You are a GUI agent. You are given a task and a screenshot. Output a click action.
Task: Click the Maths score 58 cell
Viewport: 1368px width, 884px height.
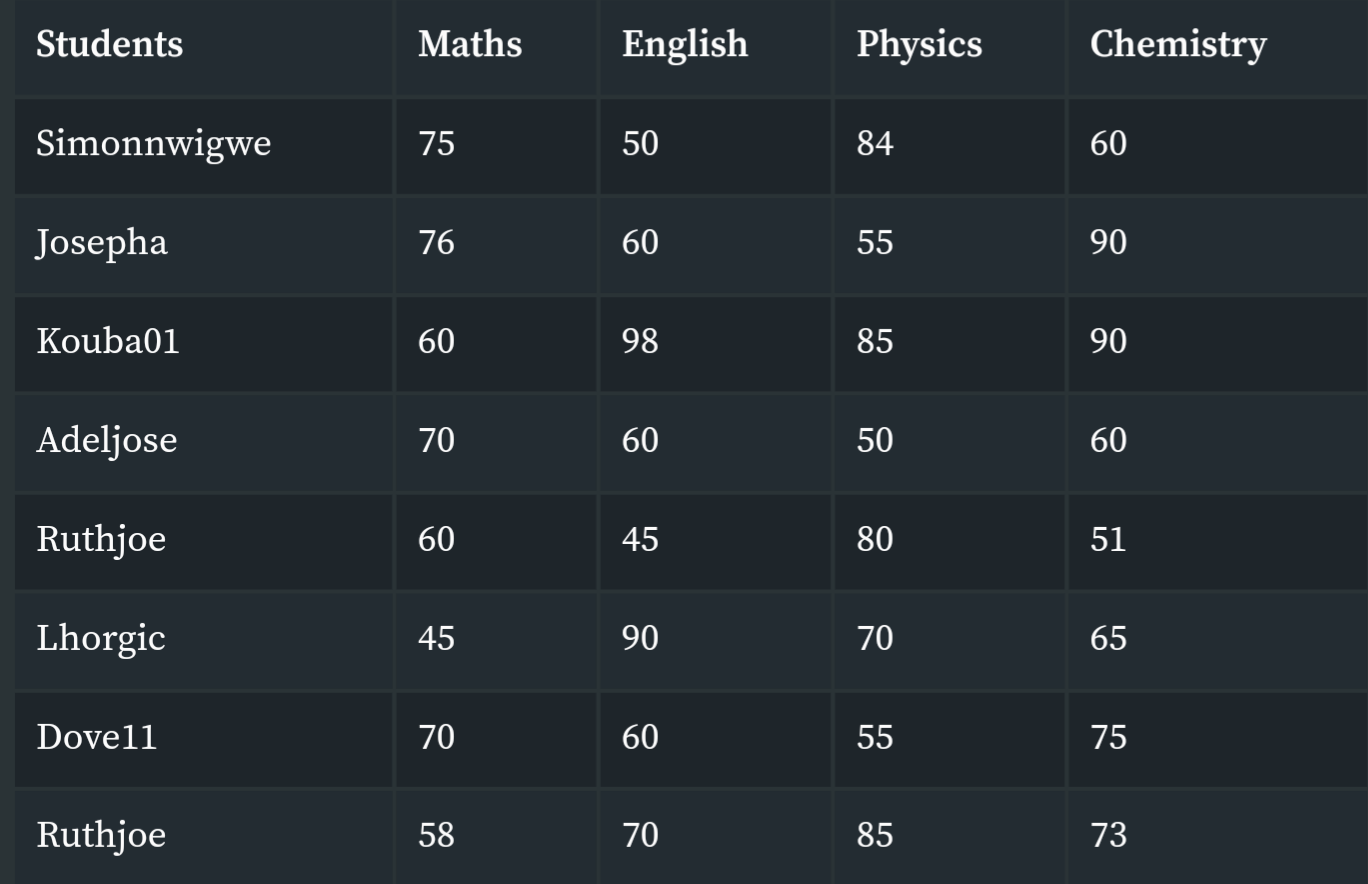point(497,837)
